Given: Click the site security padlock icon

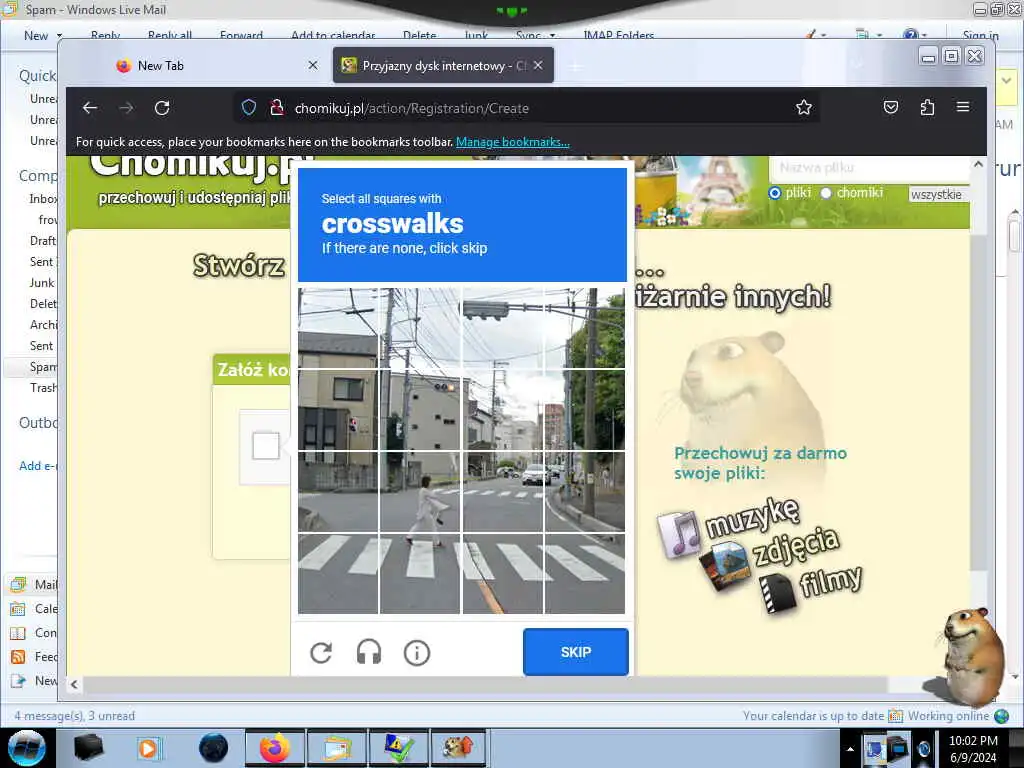Looking at the screenshot, I should click(x=276, y=108).
